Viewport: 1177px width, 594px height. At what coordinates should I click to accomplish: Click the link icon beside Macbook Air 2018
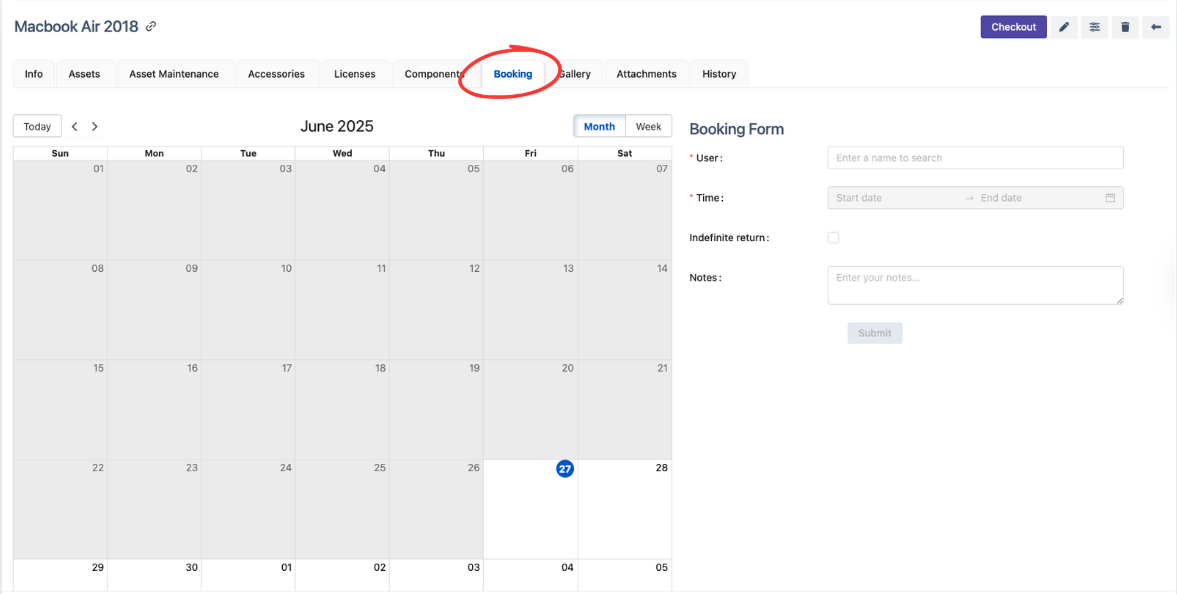tap(151, 27)
